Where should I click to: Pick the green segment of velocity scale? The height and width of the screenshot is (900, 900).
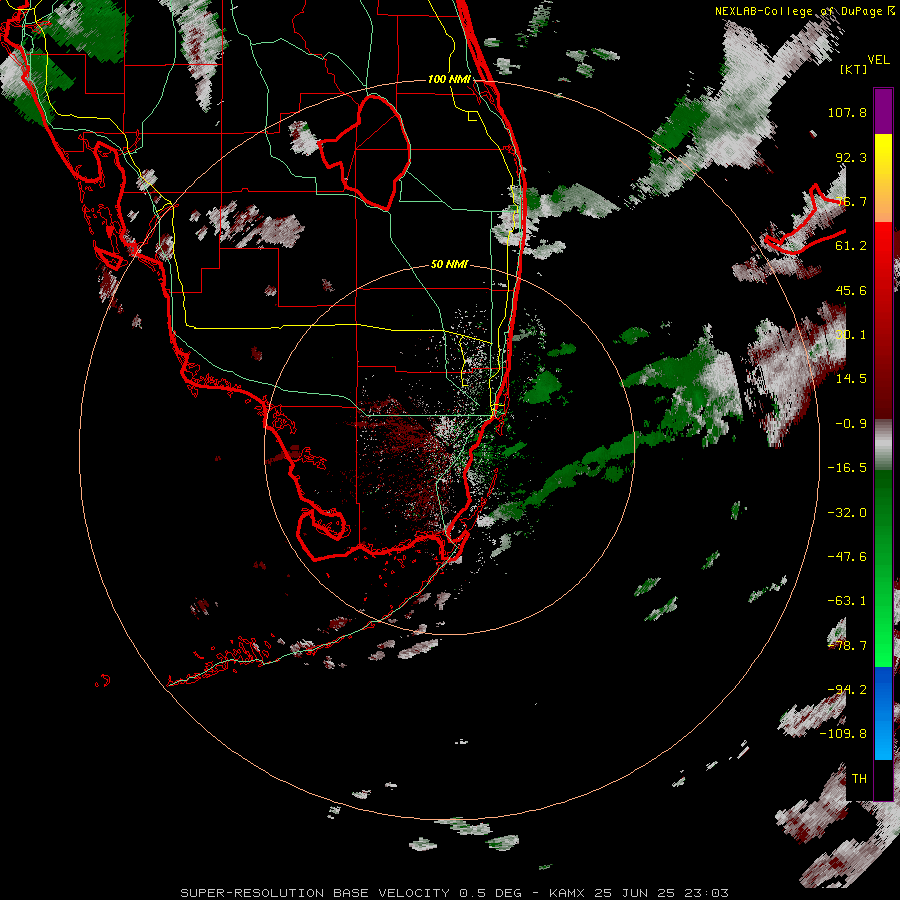(883, 568)
